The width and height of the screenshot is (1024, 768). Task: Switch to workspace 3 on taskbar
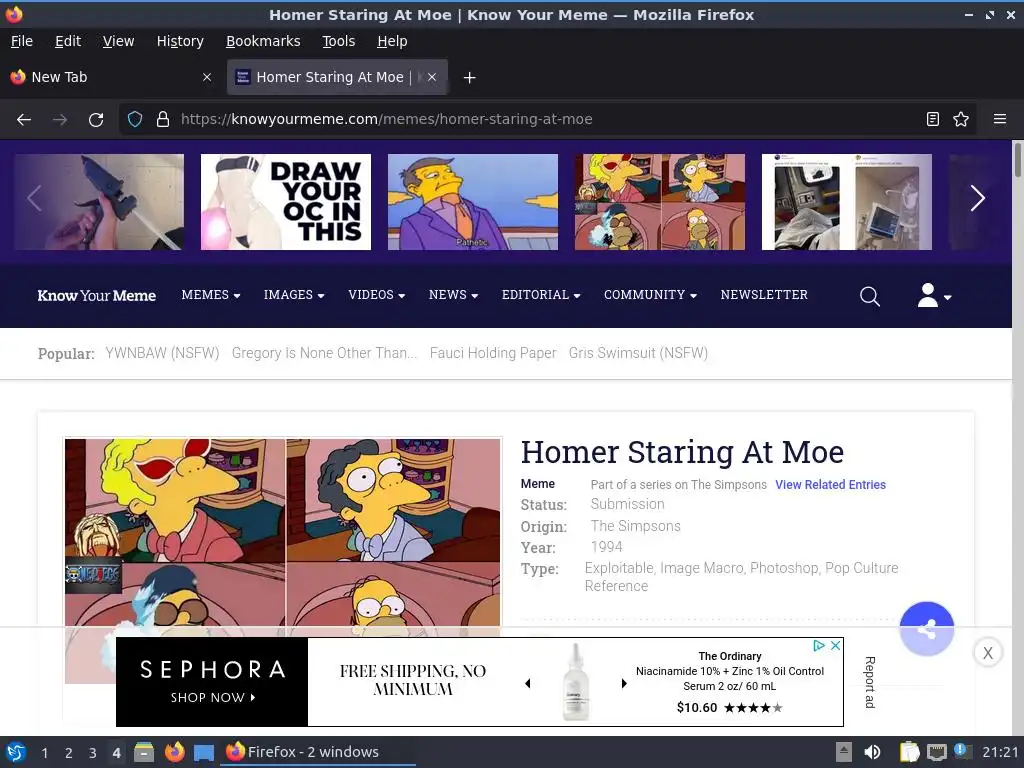click(x=93, y=753)
